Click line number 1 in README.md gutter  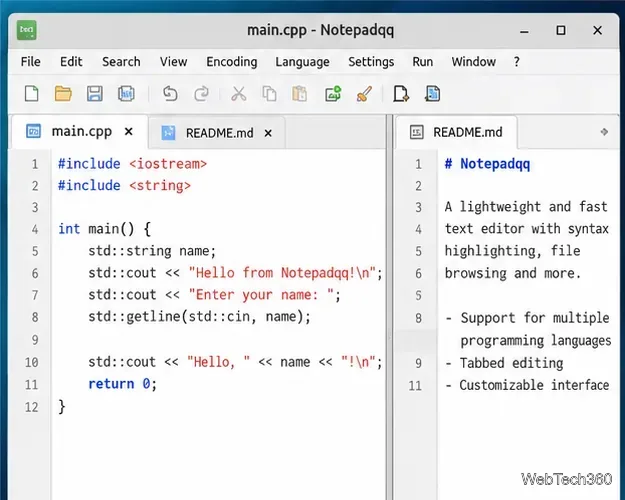coord(418,164)
